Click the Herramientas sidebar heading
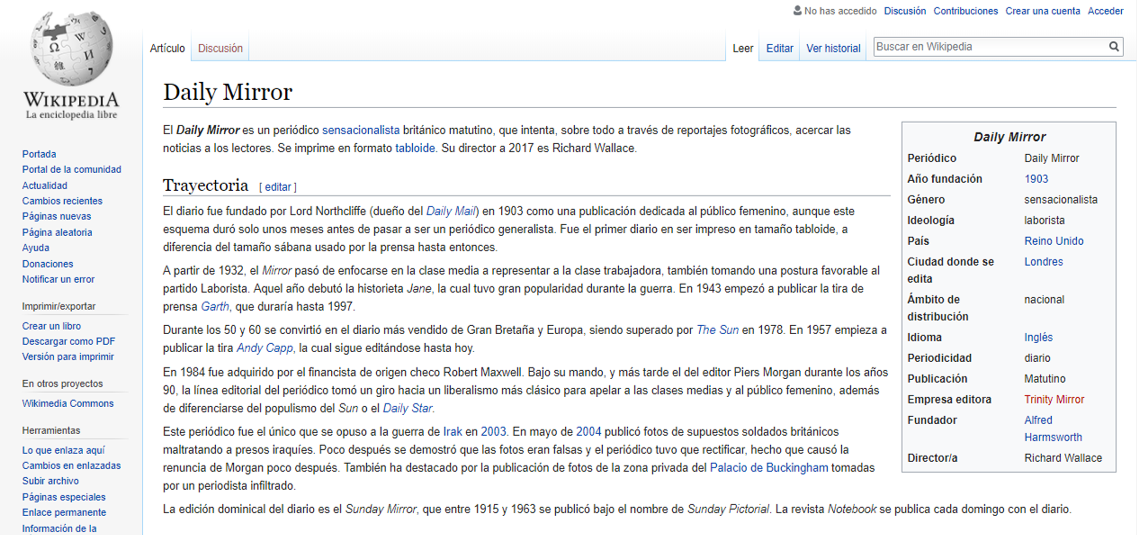The height and width of the screenshot is (535, 1137). 51,430
